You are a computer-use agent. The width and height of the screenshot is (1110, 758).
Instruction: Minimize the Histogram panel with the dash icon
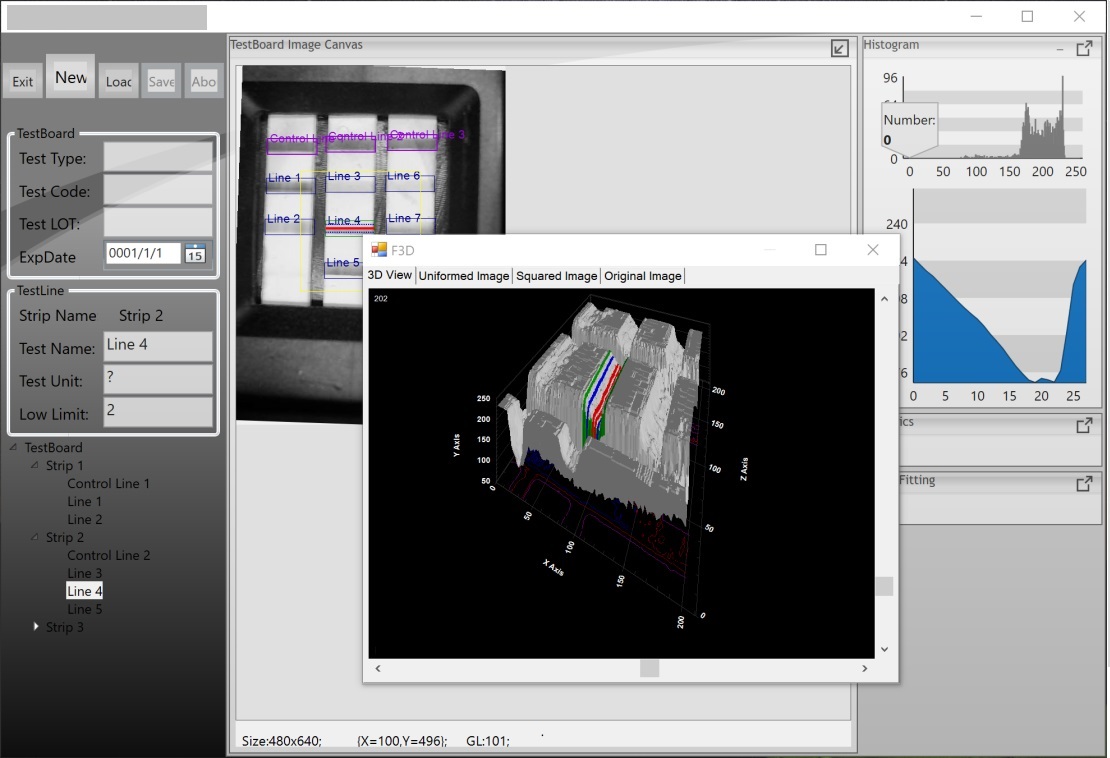(x=1060, y=48)
